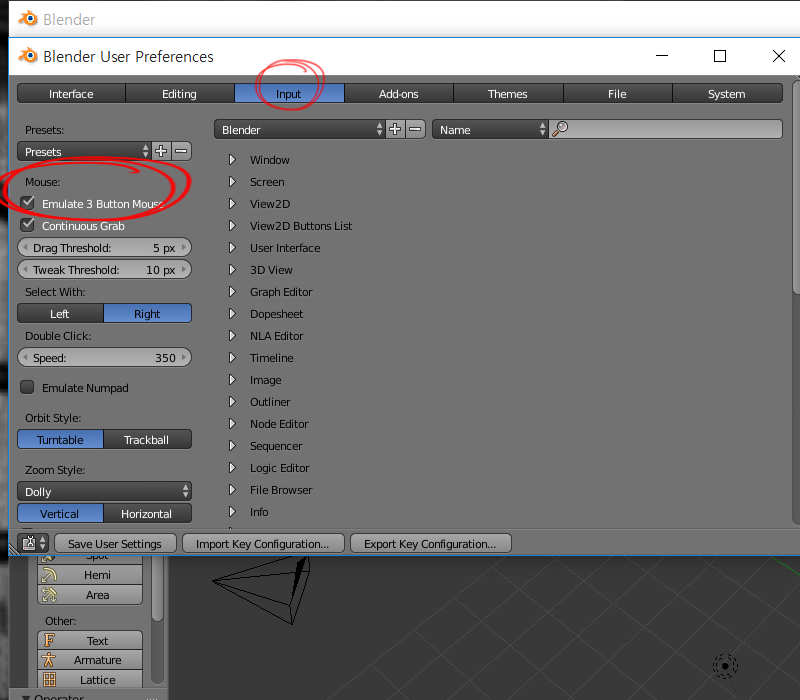Click the add preset plus icon
This screenshot has width=800, height=700.
(x=161, y=152)
